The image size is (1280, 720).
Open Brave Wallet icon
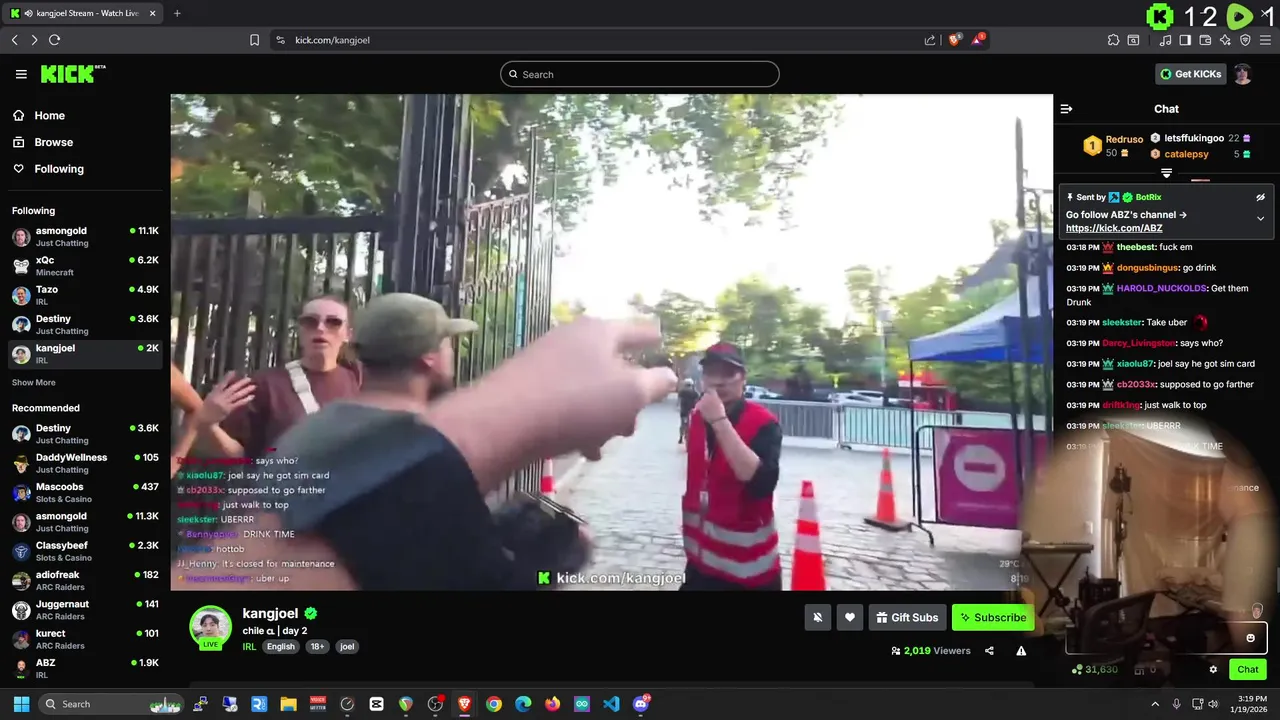(x=1205, y=40)
